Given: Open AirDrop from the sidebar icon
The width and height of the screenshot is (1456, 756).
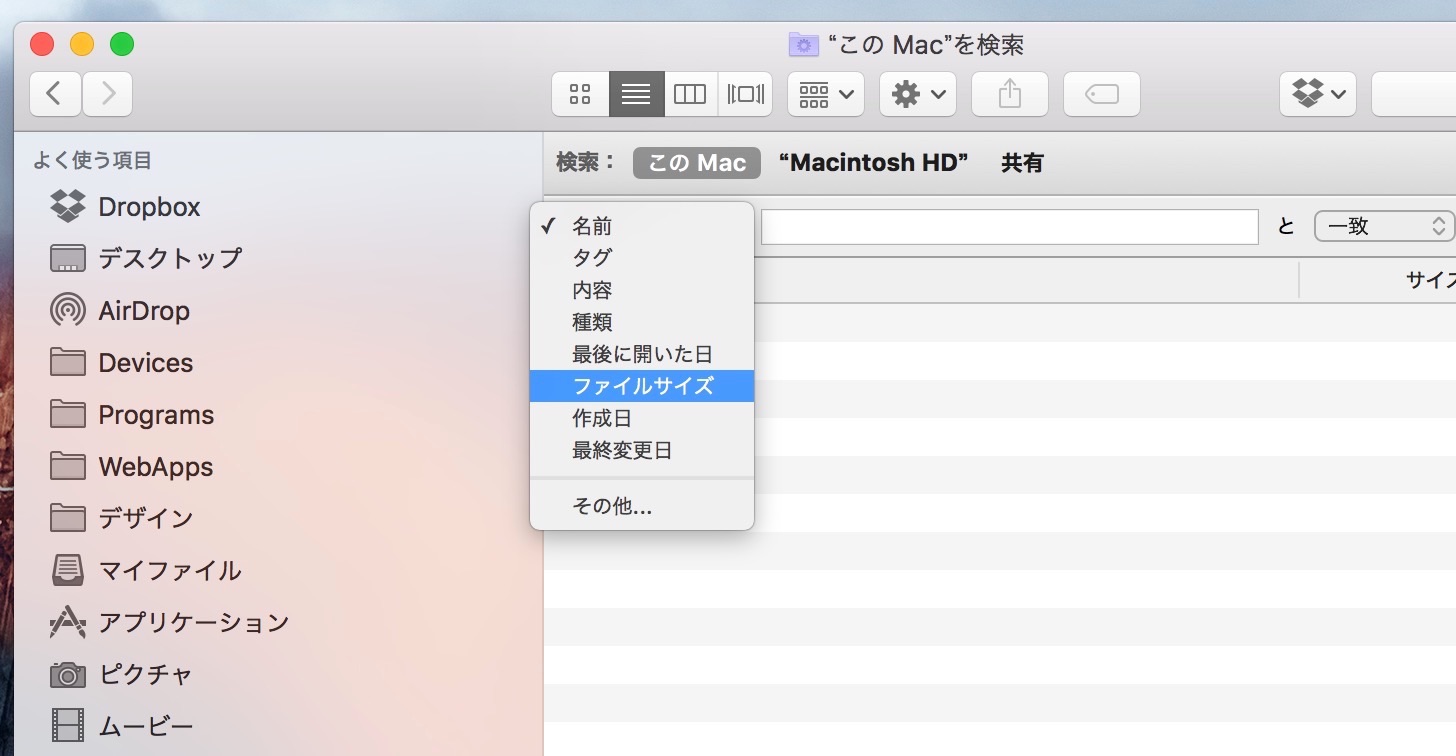Looking at the screenshot, I should click(x=68, y=310).
